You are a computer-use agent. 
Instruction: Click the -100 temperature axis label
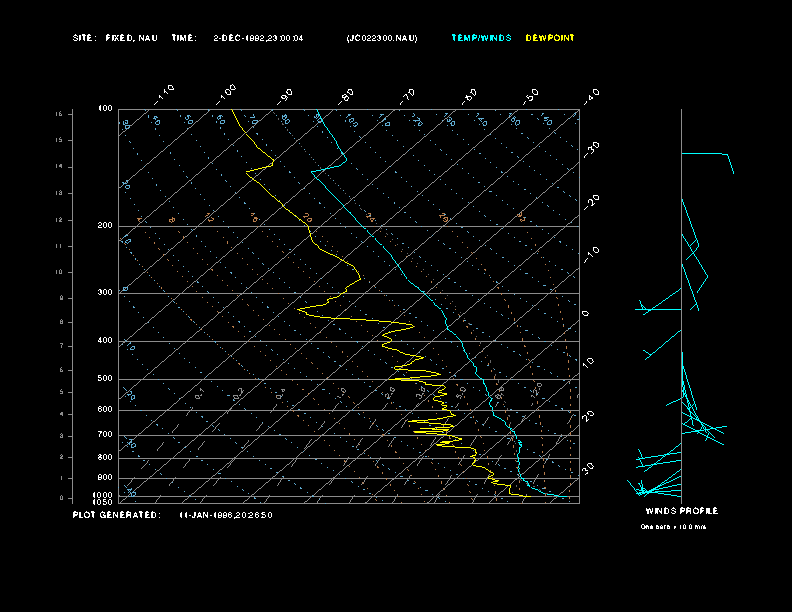click(x=226, y=95)
